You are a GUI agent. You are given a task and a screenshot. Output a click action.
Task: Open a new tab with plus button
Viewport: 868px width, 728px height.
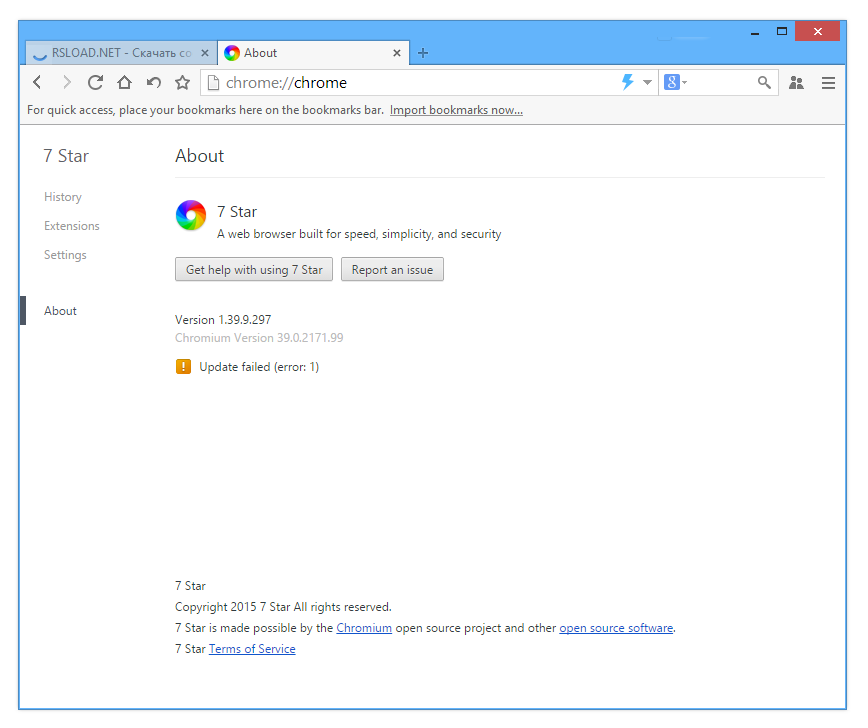[423, 53]
